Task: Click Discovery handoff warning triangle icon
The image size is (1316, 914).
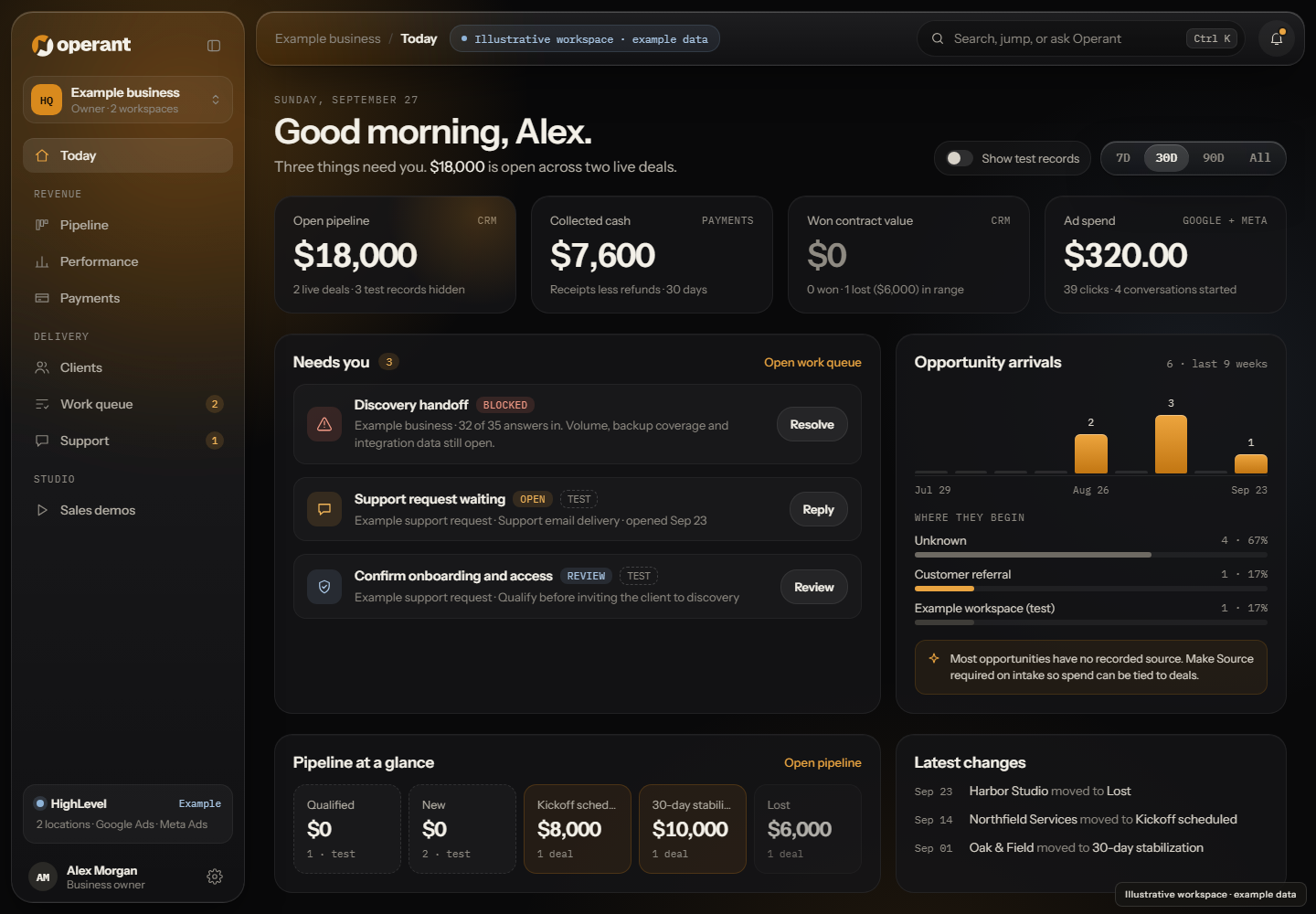Action: [x=324, y=424]
